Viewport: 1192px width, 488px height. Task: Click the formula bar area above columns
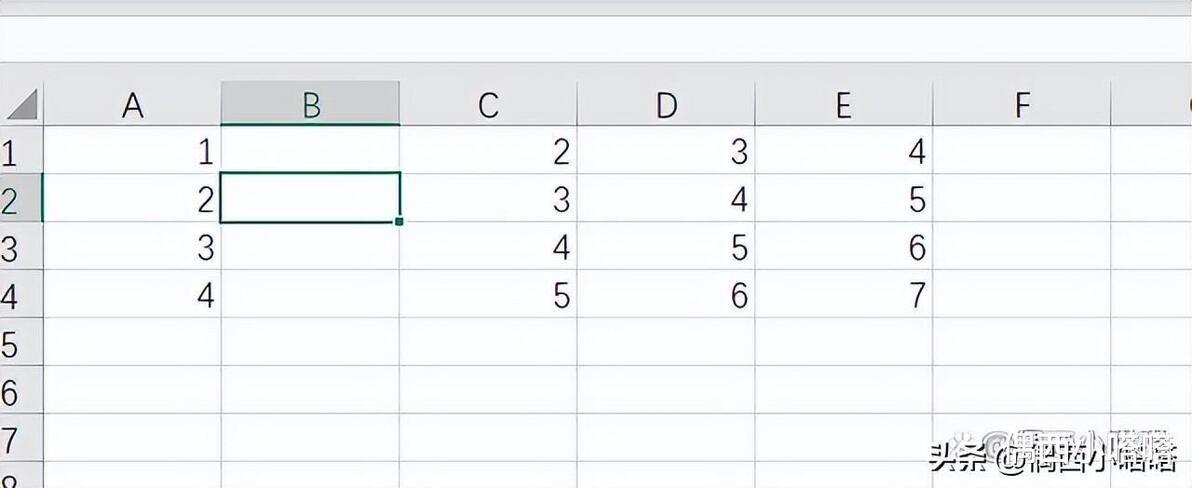point(596,40)
